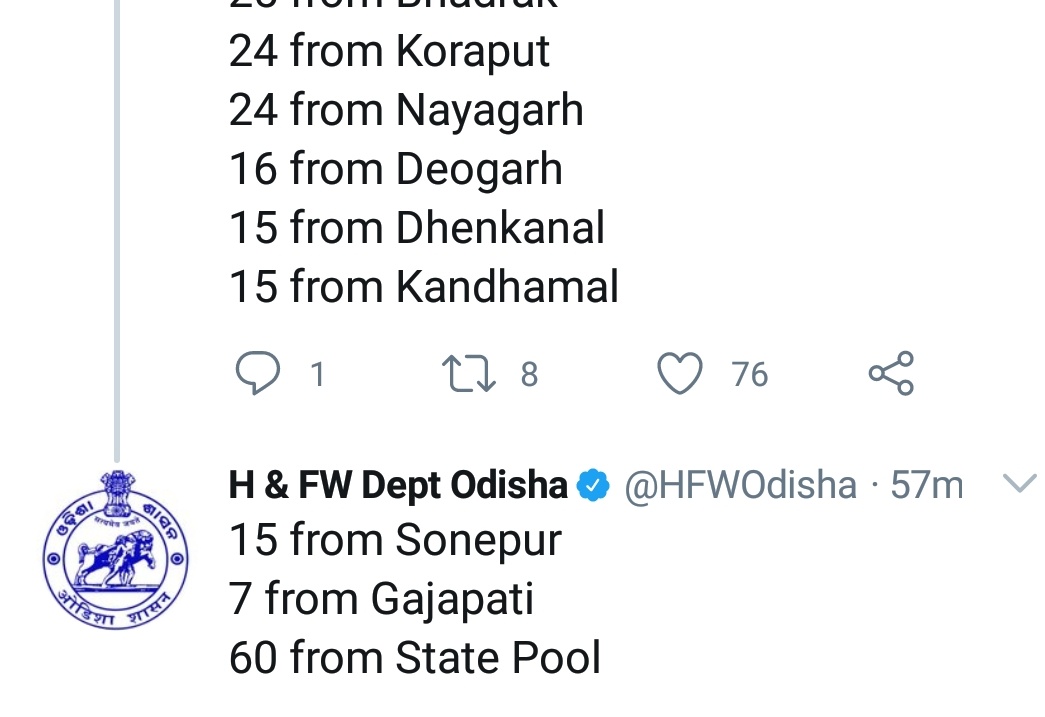Tap the '24 from Koraput' line
The height and width of the screenshot is (717, 1045).
pos(389,52)
